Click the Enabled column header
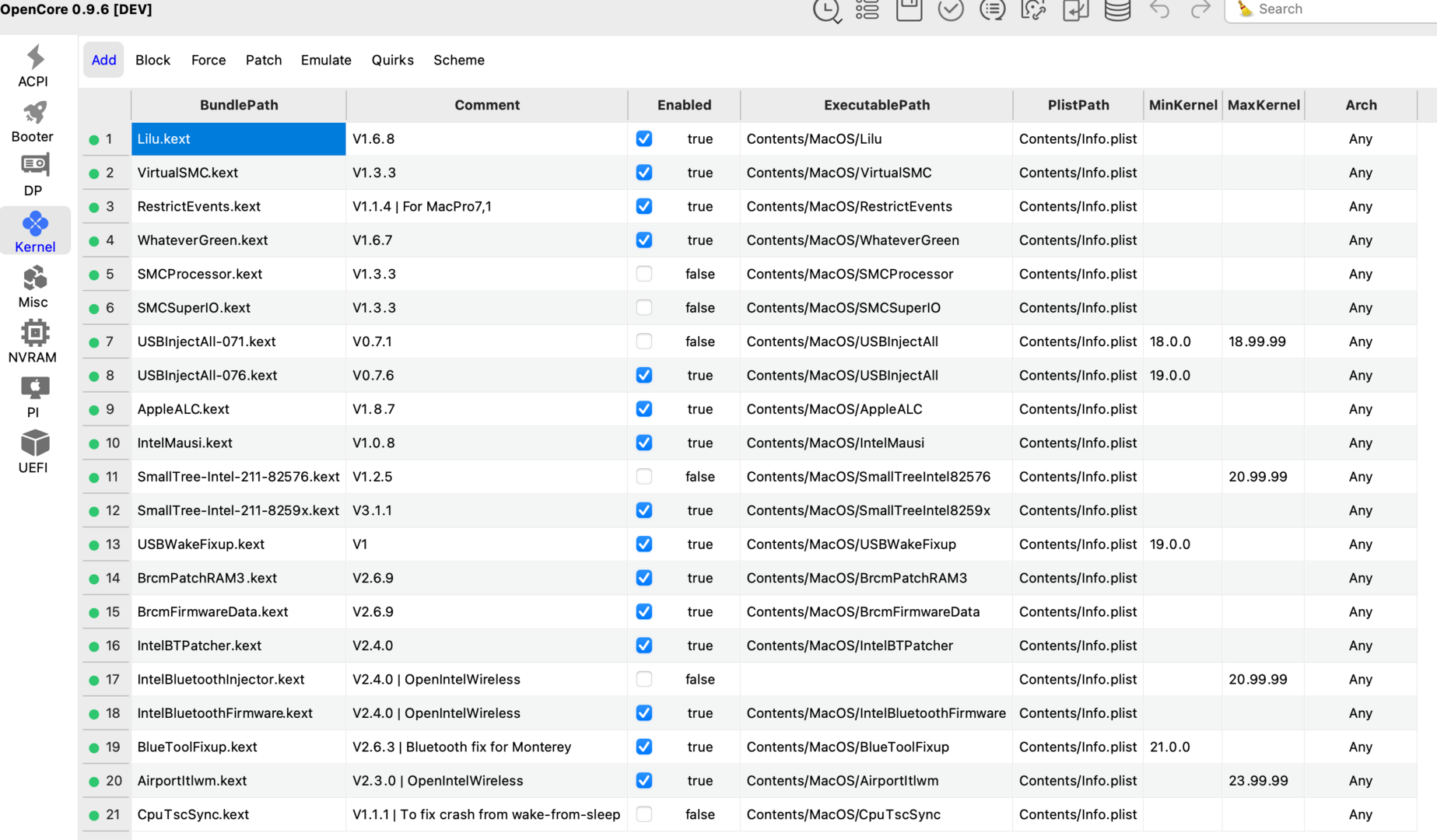Image resolution: width=1437 pixels, height=840 pixels. click(x=684, y=105)
